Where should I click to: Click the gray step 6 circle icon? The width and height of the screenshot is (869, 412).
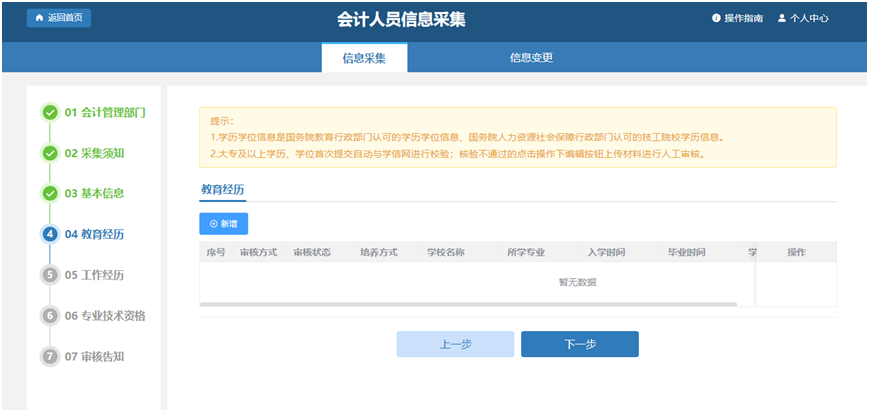50,316
